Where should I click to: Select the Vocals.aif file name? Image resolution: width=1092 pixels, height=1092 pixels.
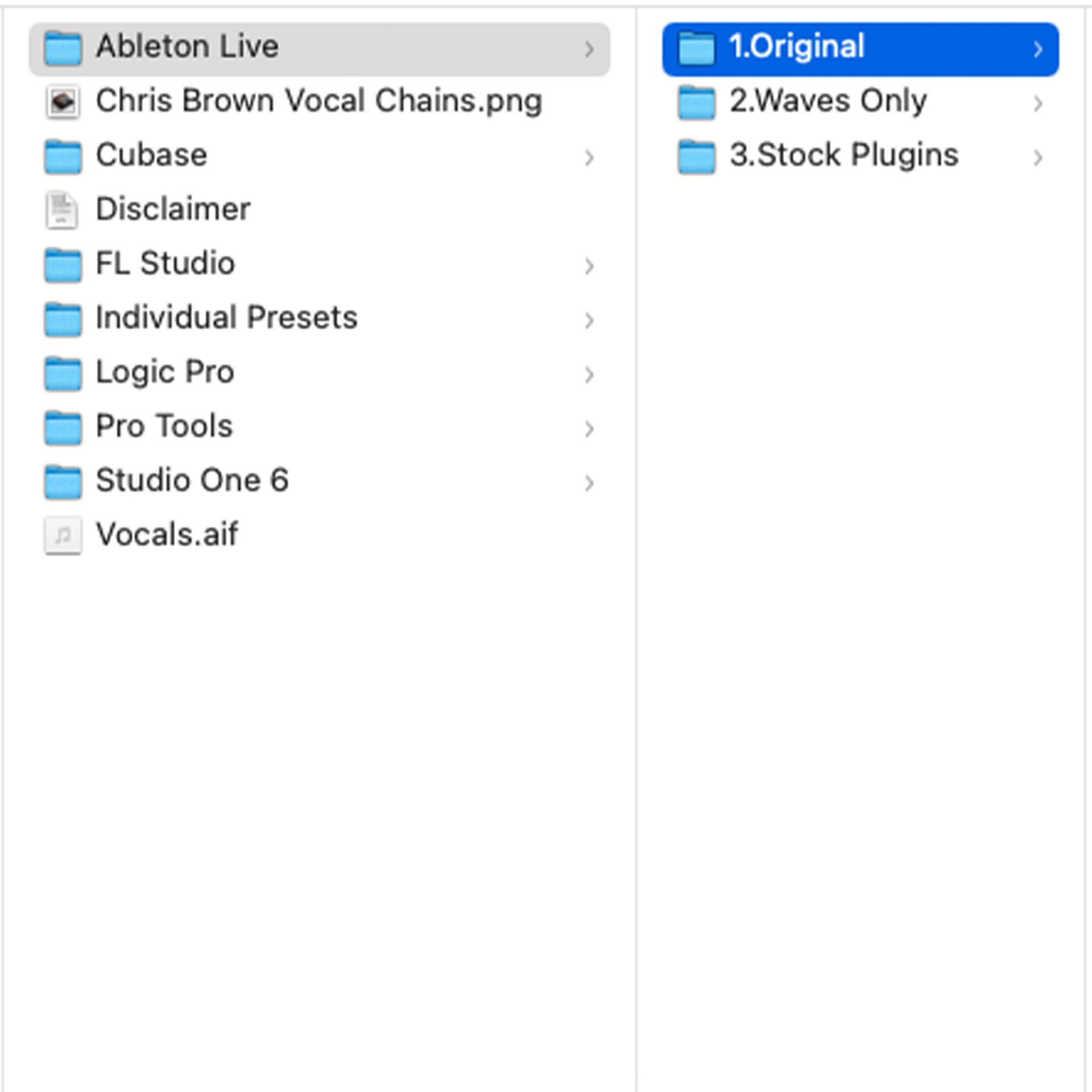(x=167, y=535)
